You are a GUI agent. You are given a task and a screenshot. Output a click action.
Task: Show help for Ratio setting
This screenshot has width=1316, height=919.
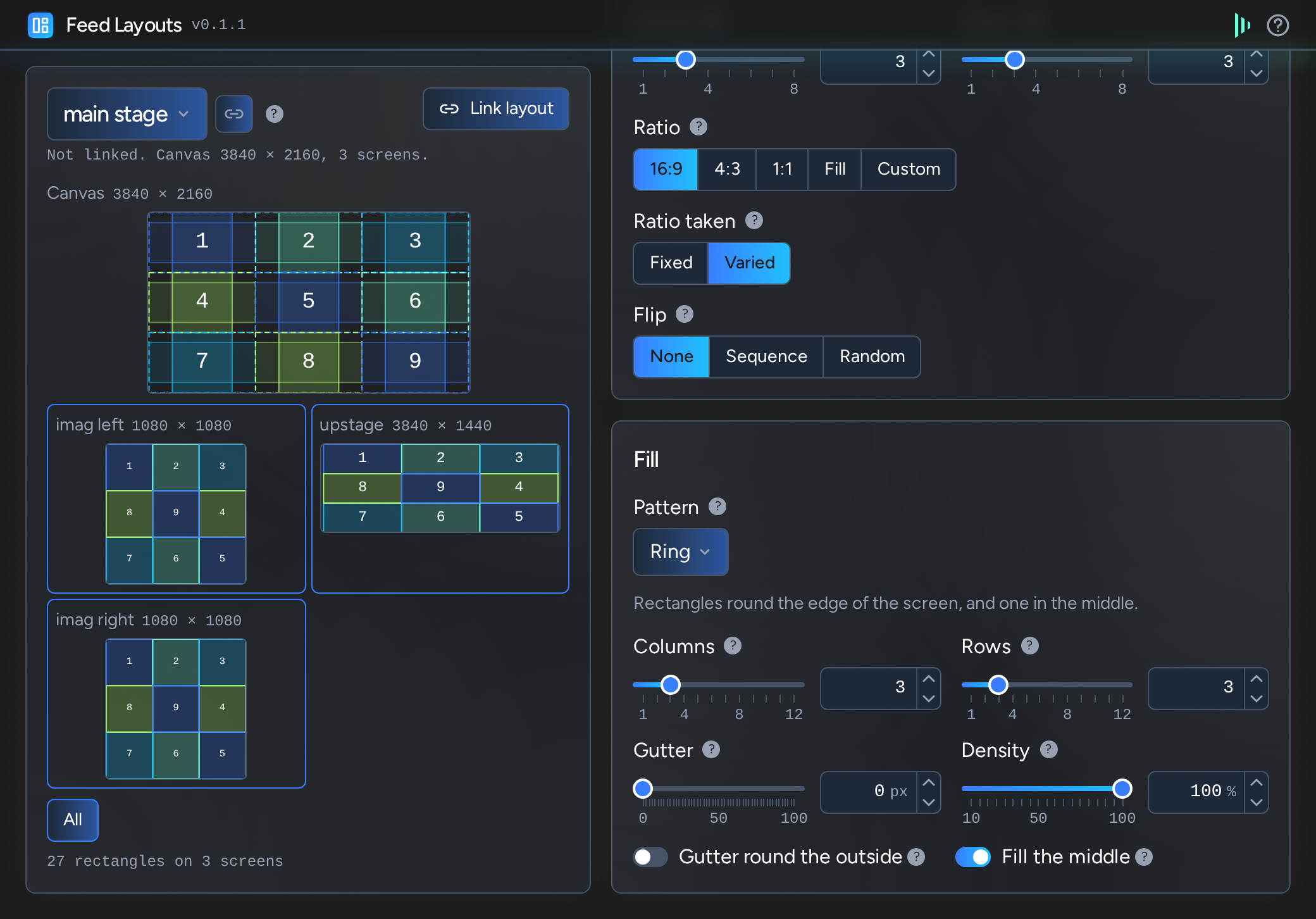coord(698,127)
